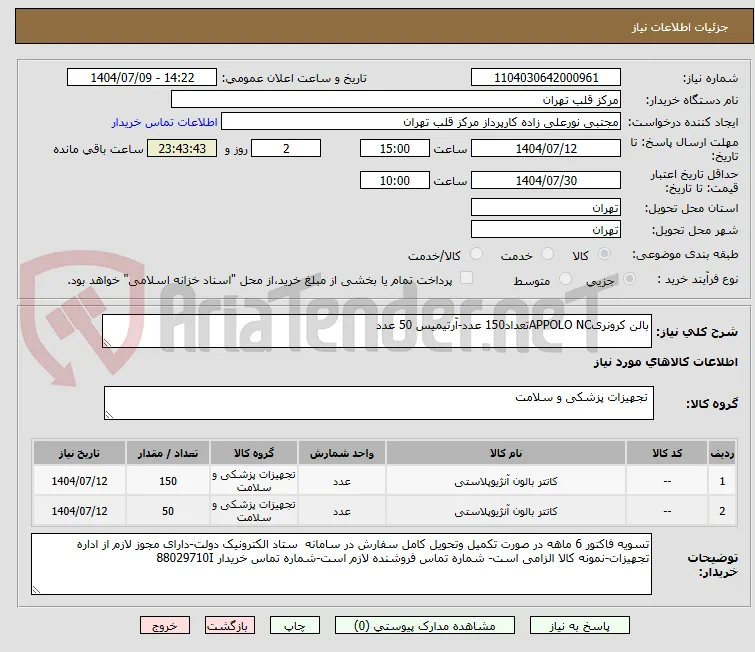The height and width of the screenshot is (652, 755).
Task: Click quantity cell 150 in row 1
Action: tap(168, 481)
